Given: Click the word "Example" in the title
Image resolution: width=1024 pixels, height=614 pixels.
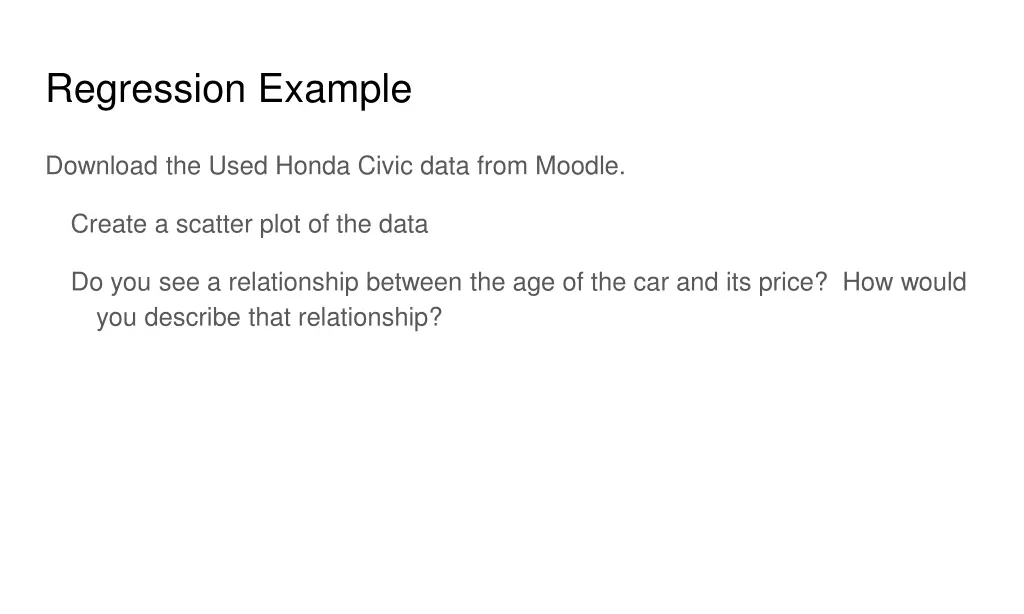Looking at the screenshot, I should click(334, 89).
